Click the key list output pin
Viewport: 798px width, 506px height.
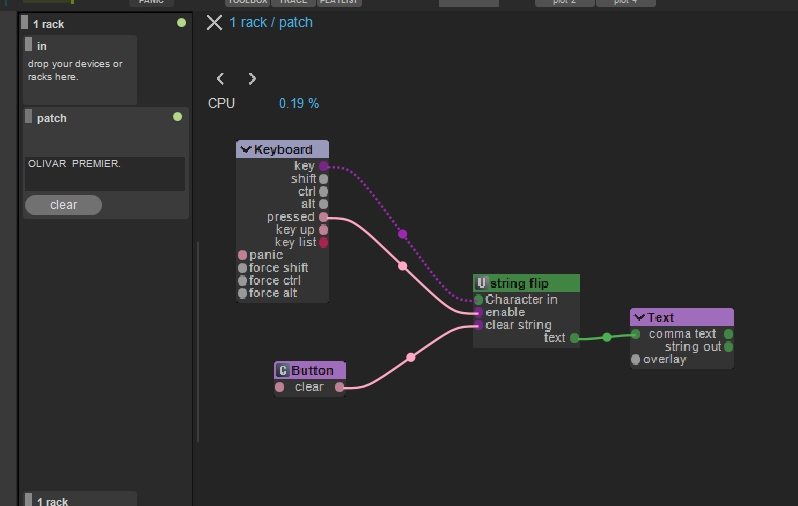[x=323, y=242]
